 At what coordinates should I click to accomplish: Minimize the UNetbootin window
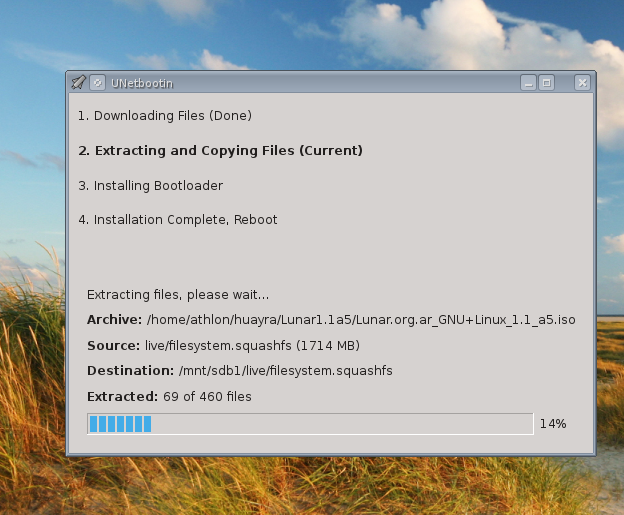pos(529,83)
